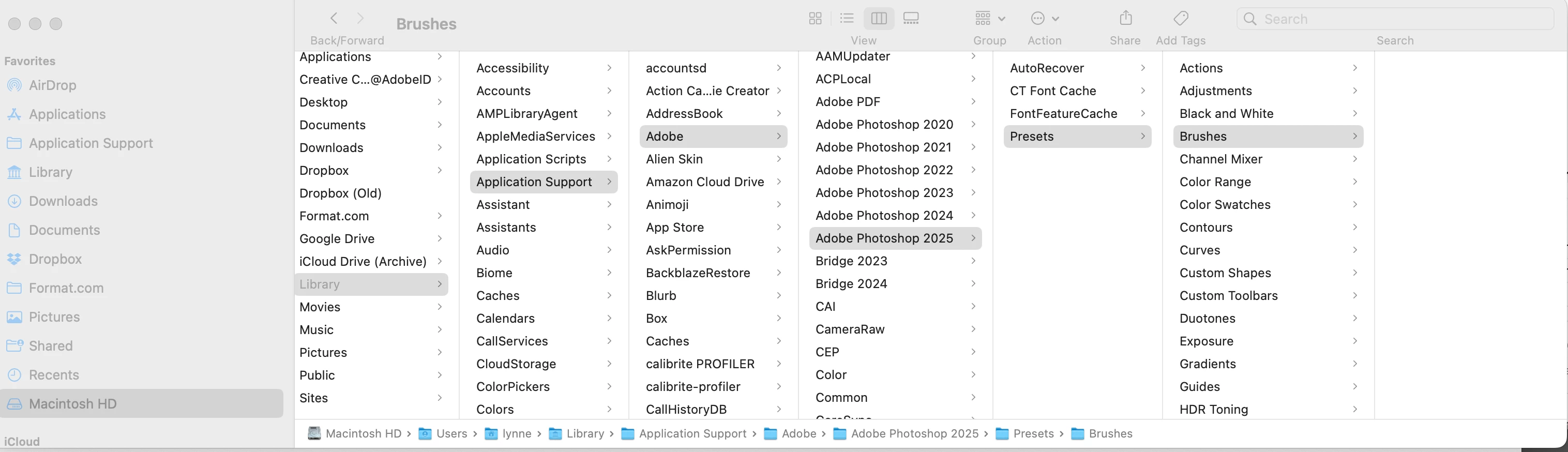
Task: Select the Application Scripts folder
Action: [544, 159]
